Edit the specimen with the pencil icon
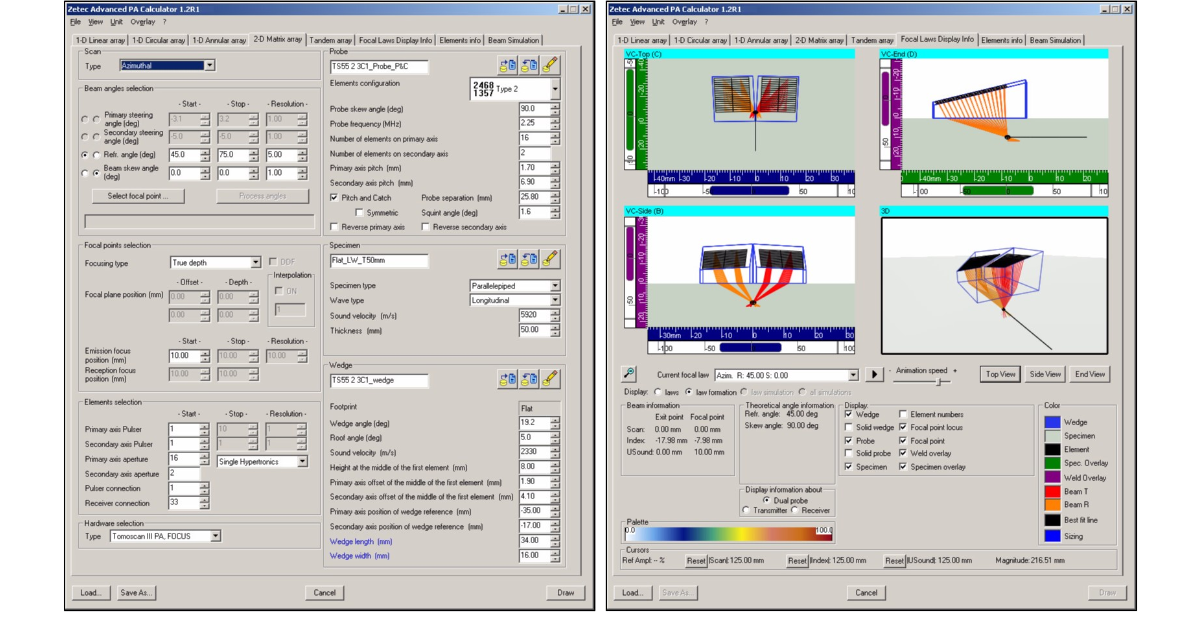1200x628 pixels. (550, 259)
